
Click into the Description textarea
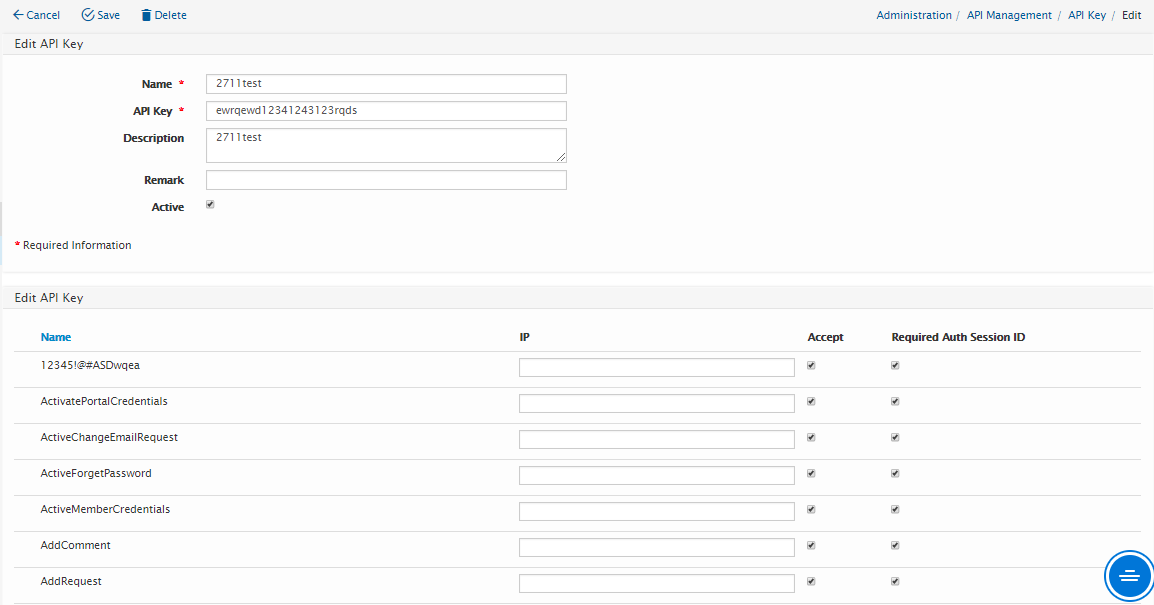[x=386, y=145]
